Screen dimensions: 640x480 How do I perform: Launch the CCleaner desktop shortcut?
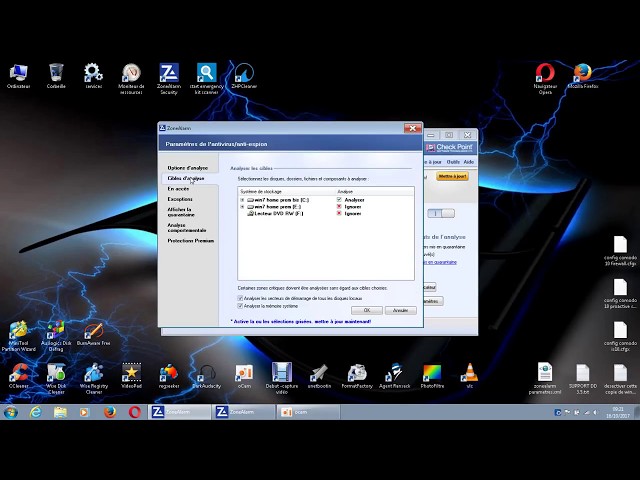click(x=18, y=376)
